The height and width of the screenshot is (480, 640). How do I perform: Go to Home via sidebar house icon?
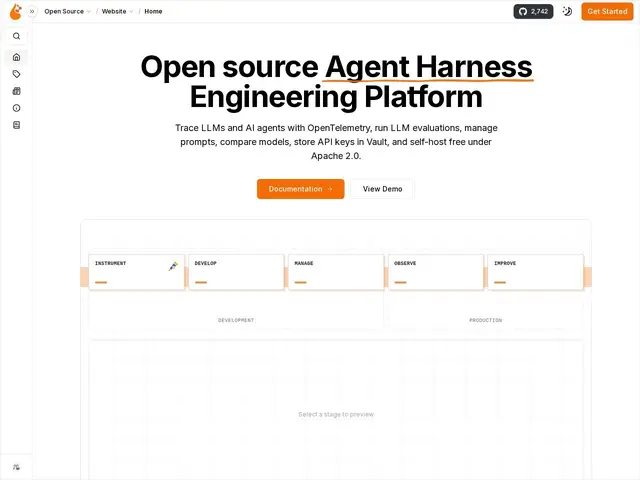[x=16, y=57]
